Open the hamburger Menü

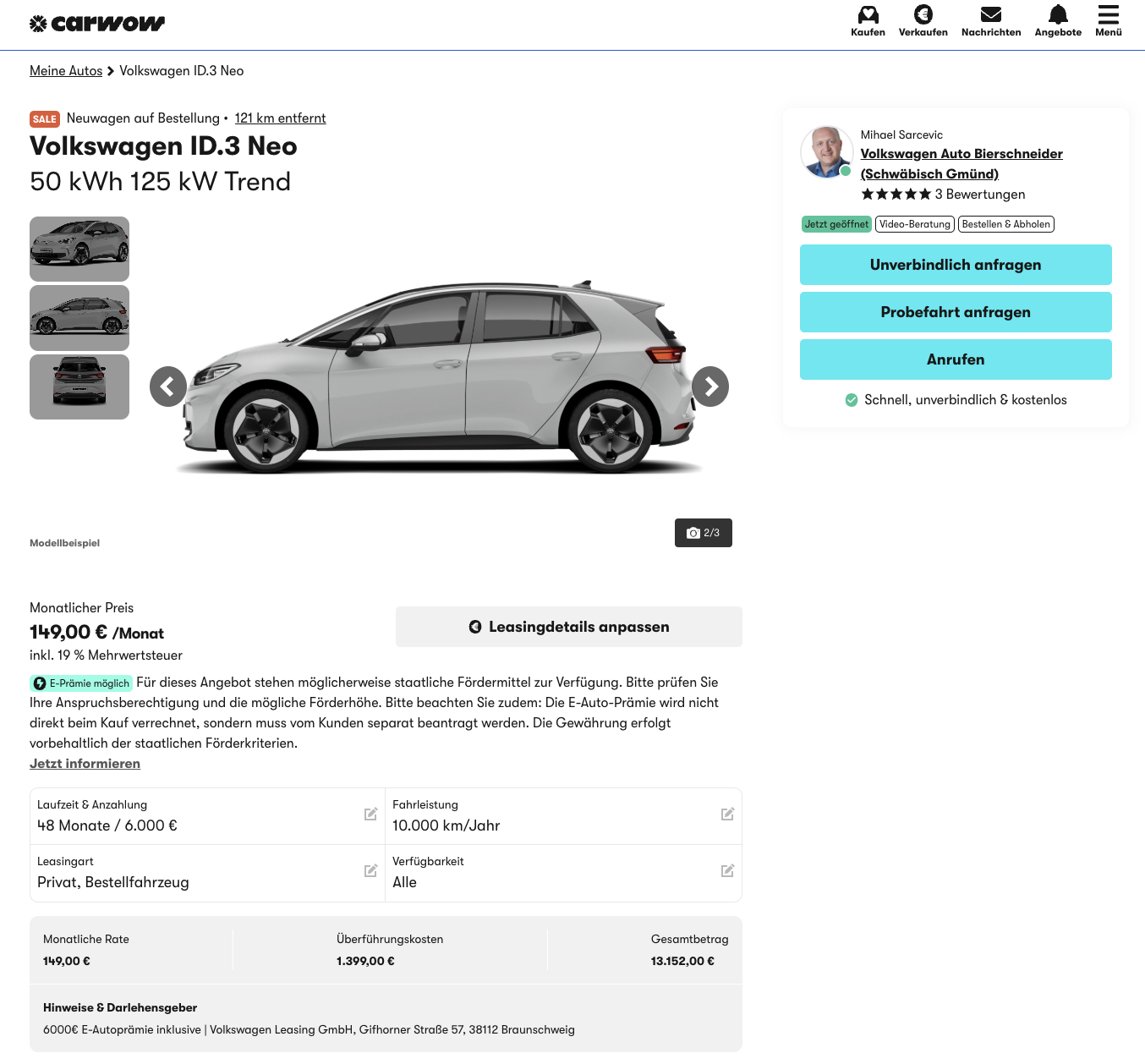[x=1108, y=15]
